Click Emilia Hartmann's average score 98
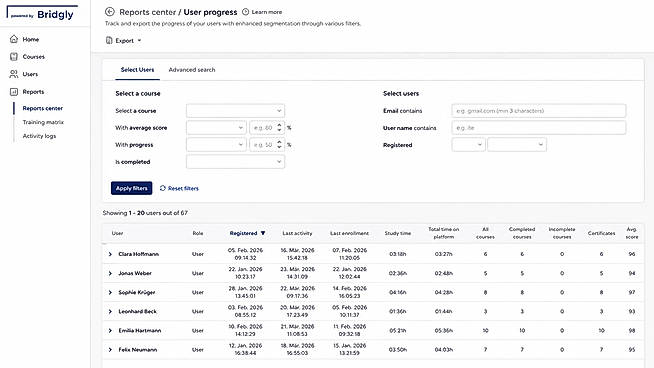 (631, 330)
